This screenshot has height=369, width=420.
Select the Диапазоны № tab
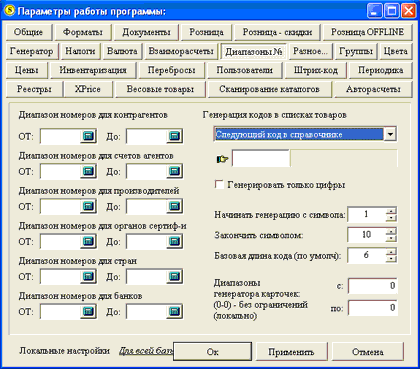253,51
